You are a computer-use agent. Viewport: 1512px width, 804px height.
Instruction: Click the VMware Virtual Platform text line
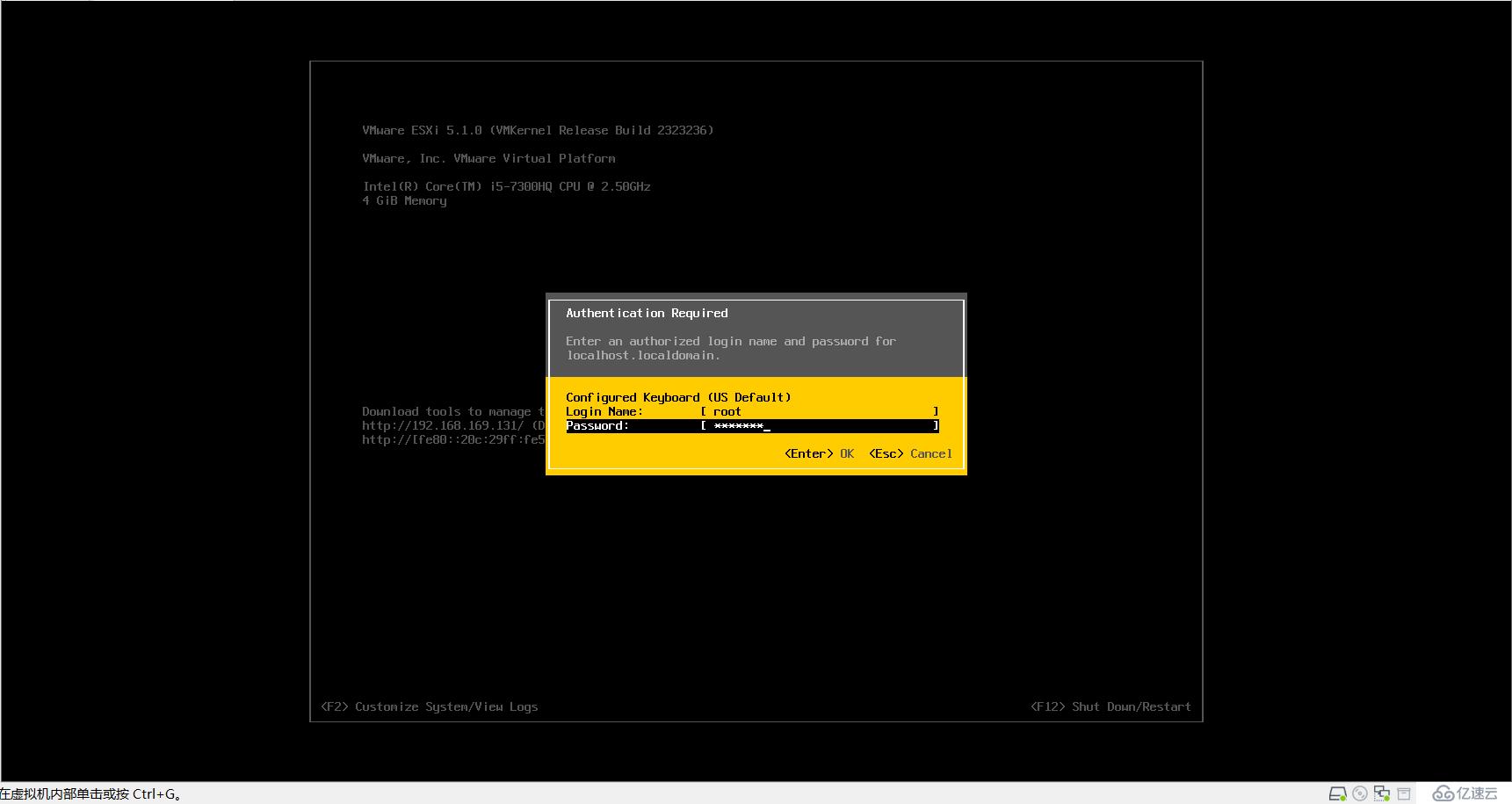click(488, 158)
